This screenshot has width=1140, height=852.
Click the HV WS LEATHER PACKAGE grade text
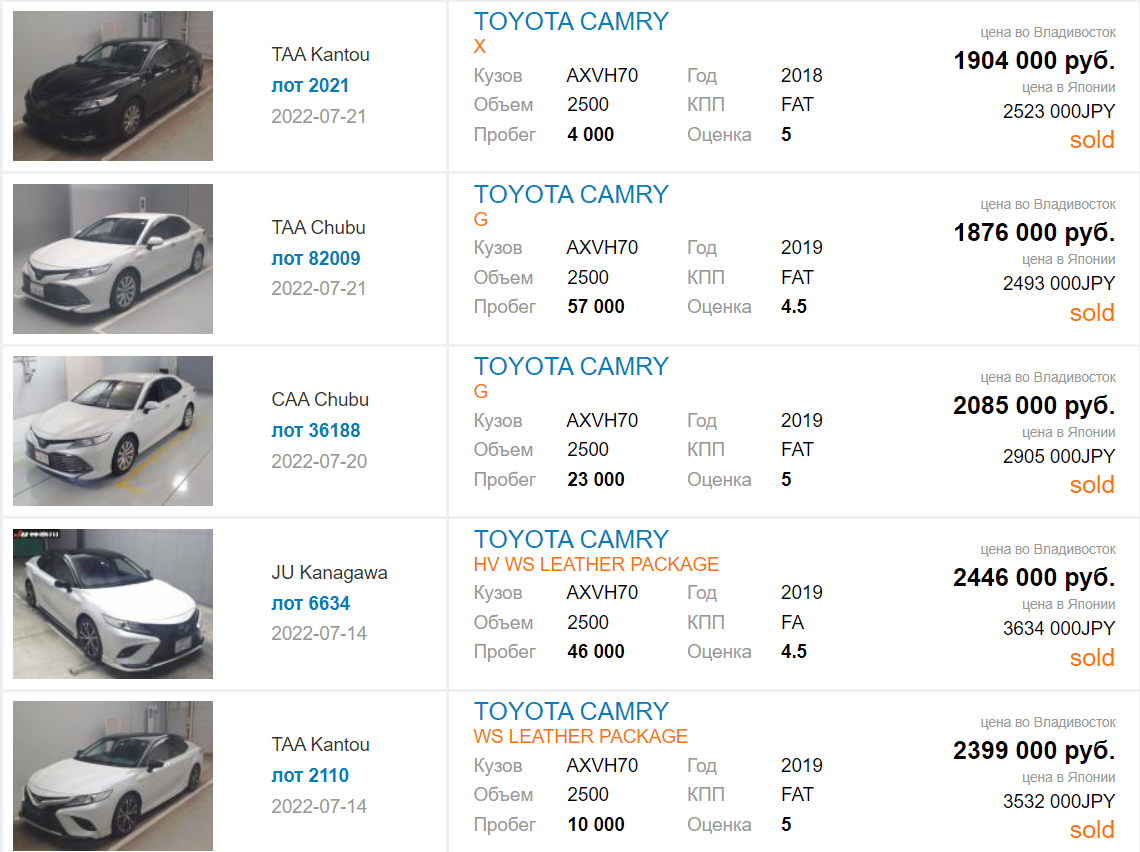596,565
